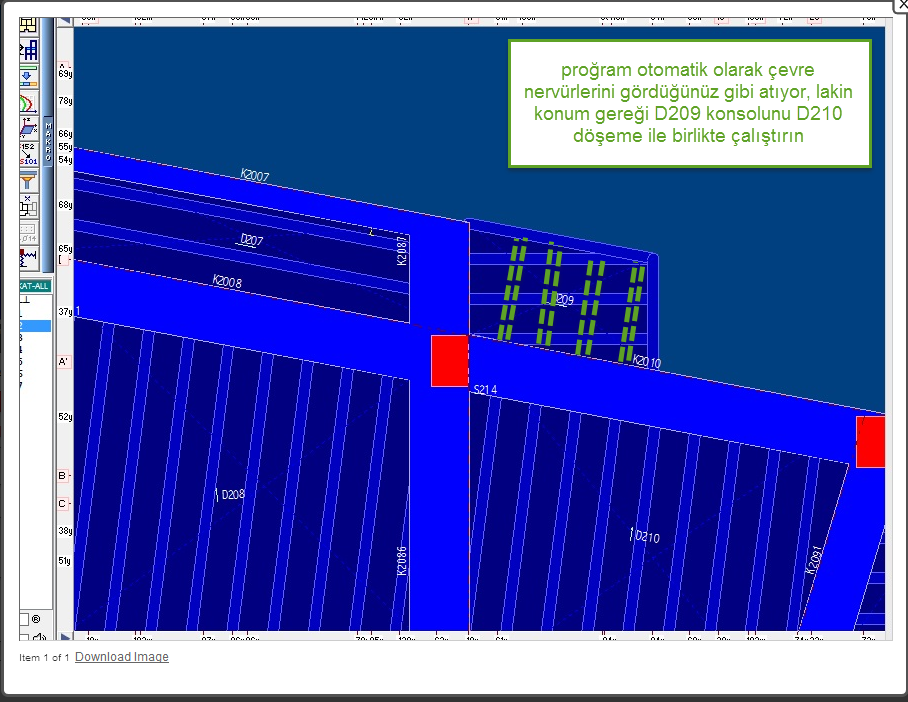Click the grid layout icon in toolbar
Viewport: 908px width, 702px height.
point(28,26)
